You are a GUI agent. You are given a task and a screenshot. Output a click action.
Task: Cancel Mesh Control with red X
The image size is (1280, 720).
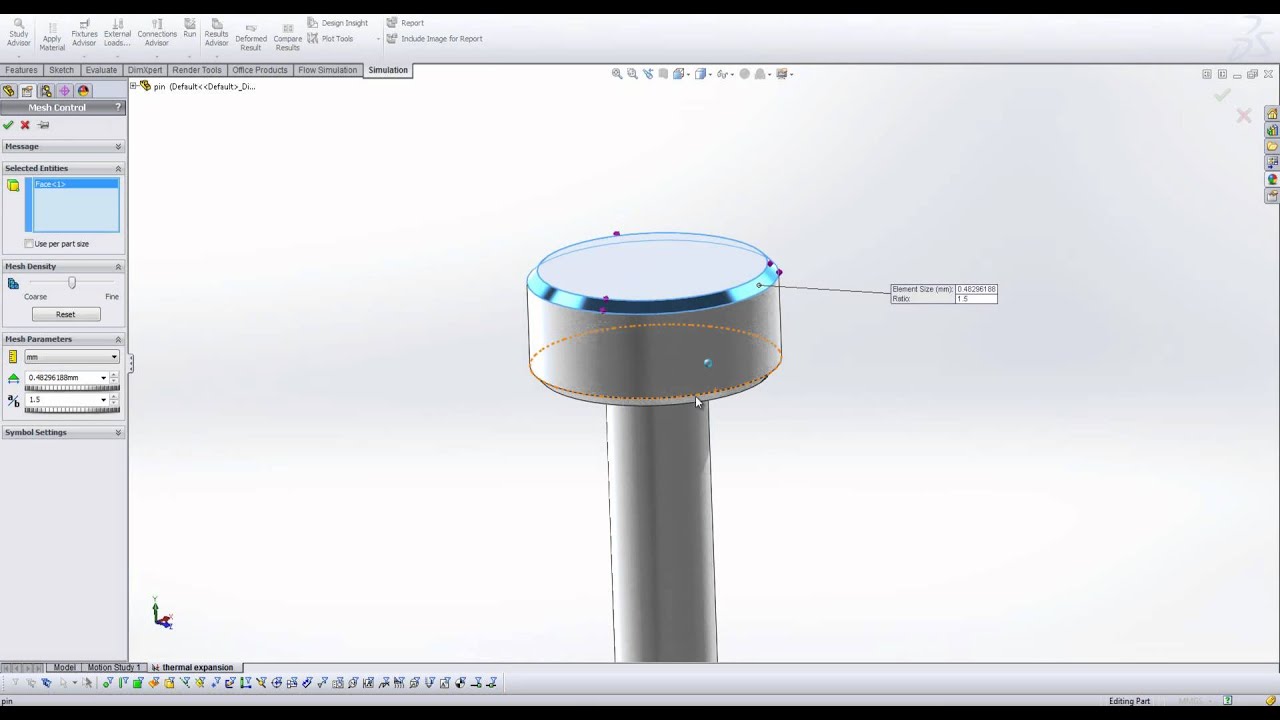click(x=25, y=125)
